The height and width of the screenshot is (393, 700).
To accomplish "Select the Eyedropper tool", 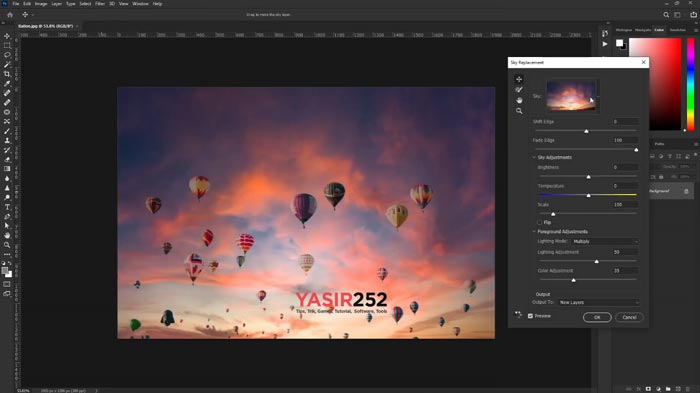I will coord(7,84).
